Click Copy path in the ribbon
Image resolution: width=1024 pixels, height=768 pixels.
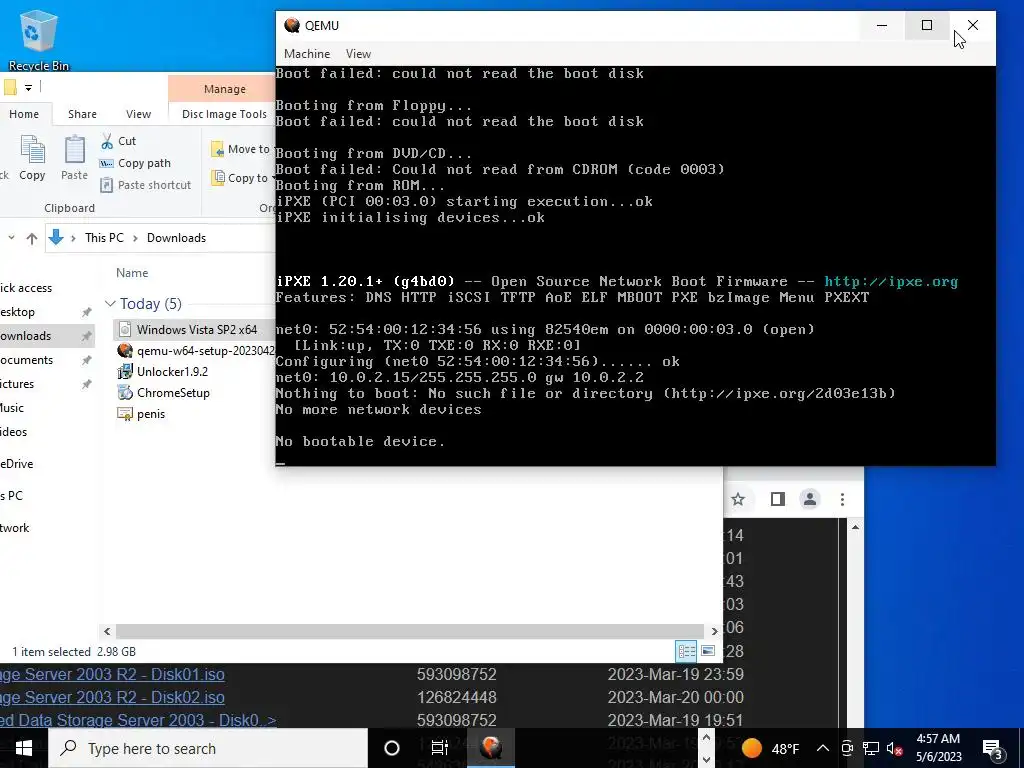point(135,163)
